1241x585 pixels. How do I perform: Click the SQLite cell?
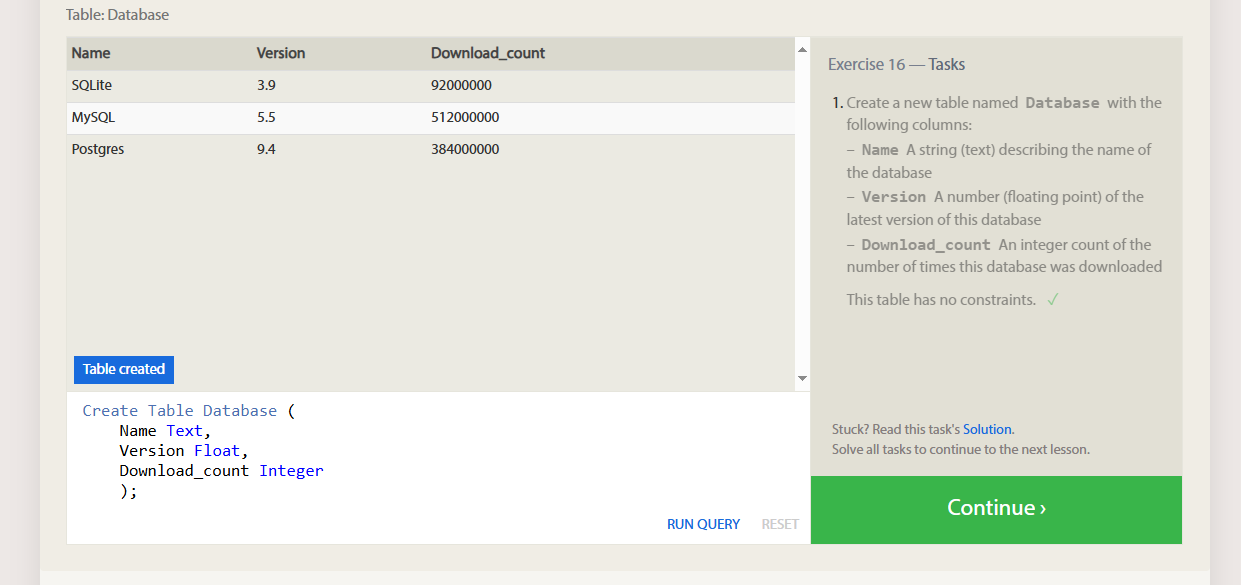click(x=92, y=85)
